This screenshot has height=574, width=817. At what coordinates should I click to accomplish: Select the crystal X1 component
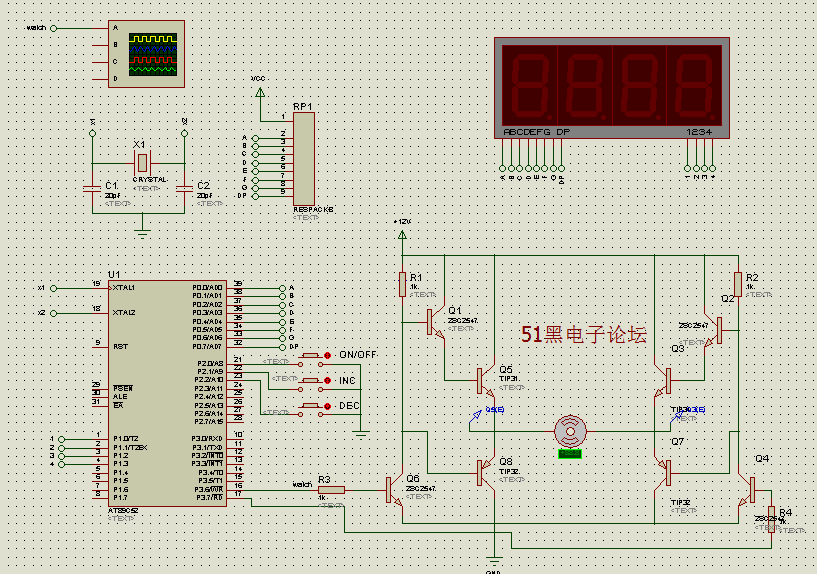click(142, 163)
